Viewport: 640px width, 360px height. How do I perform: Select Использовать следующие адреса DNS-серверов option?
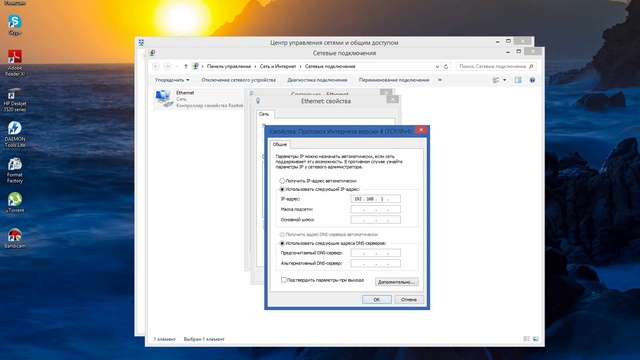coord(282,243)
